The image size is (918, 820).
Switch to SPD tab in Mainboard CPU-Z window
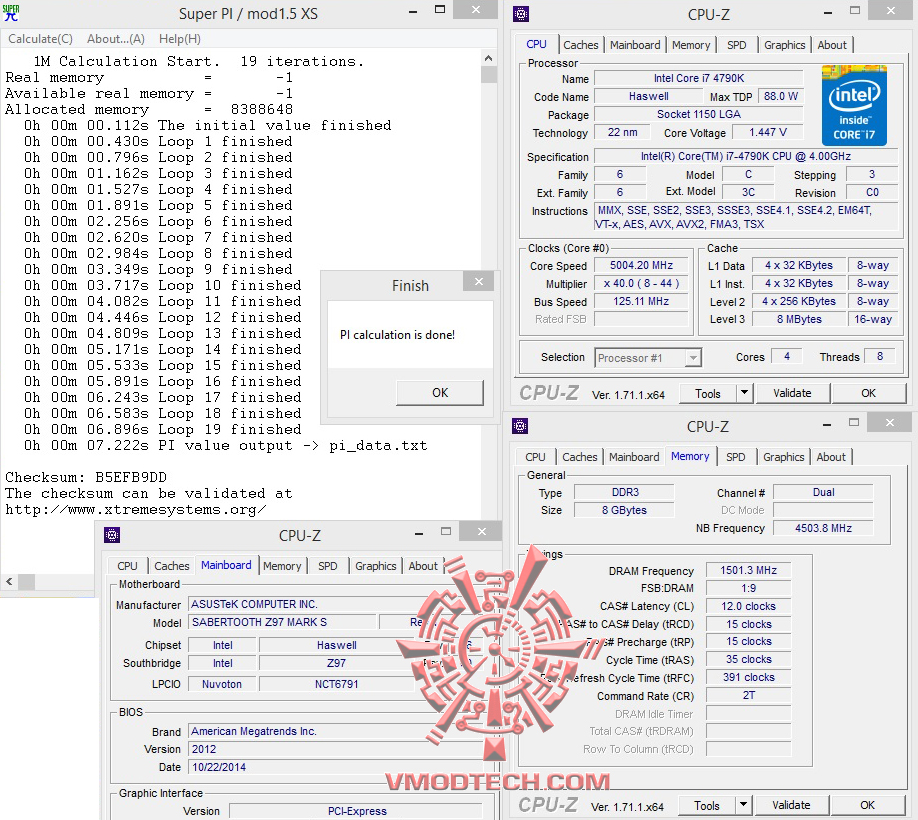tap(327, 566)
